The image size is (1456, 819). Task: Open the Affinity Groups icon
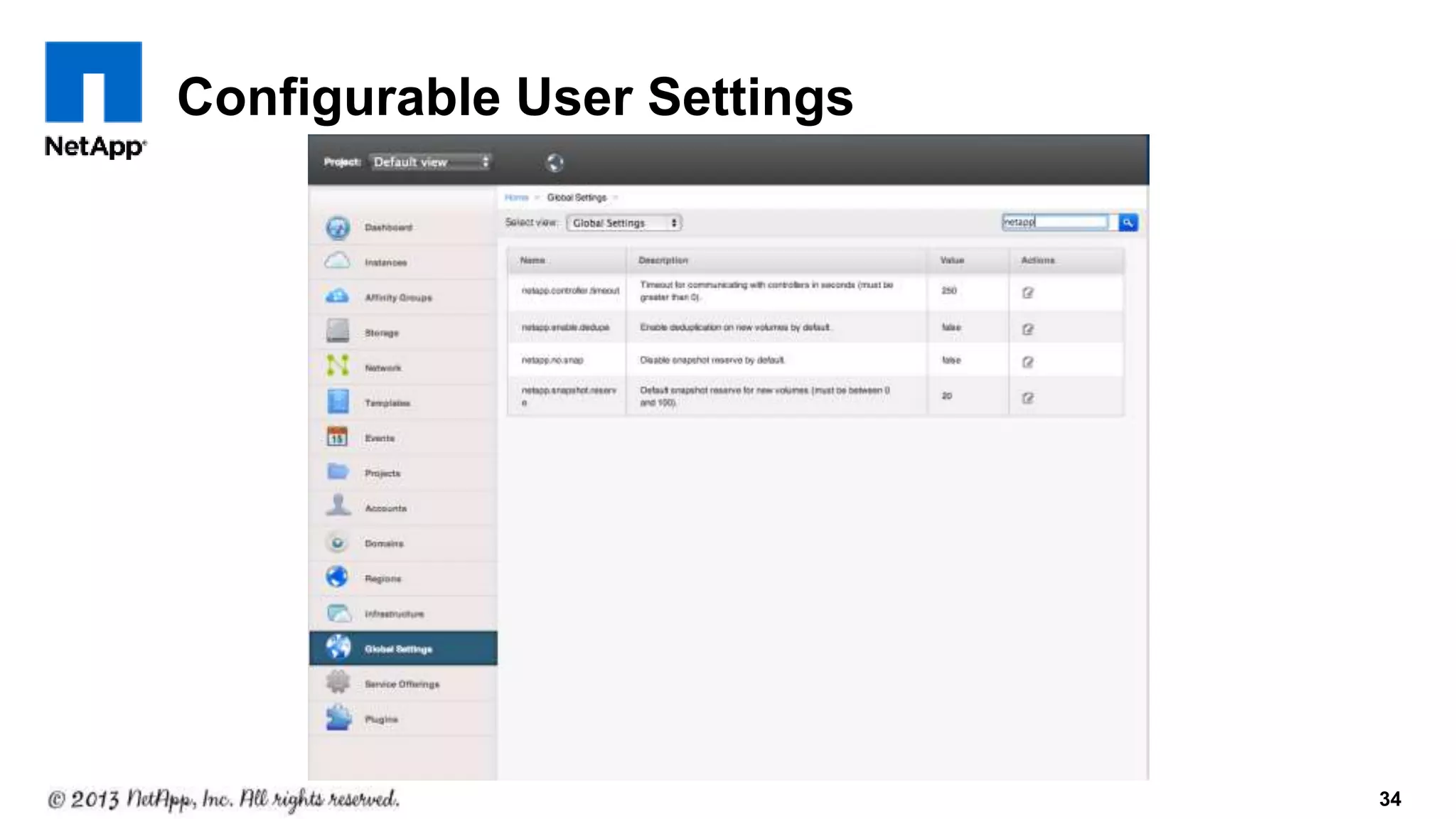point(338,296)
